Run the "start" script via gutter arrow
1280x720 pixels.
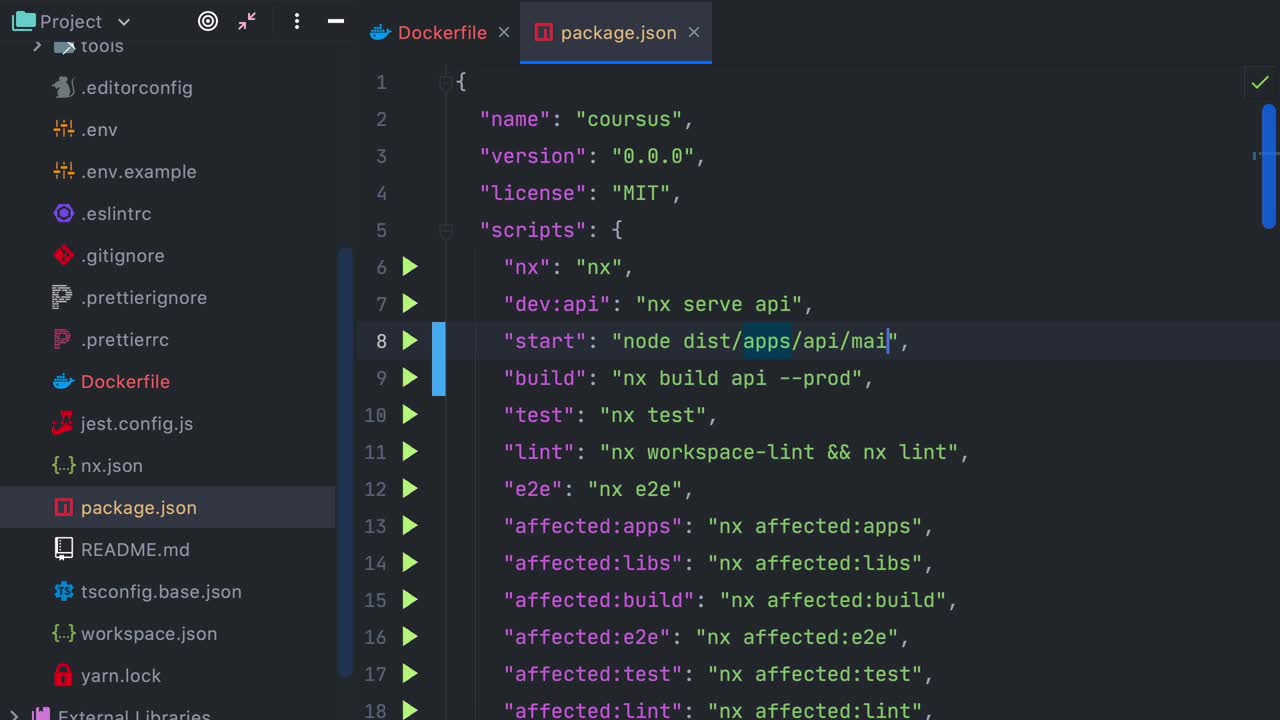click(410, 341)
